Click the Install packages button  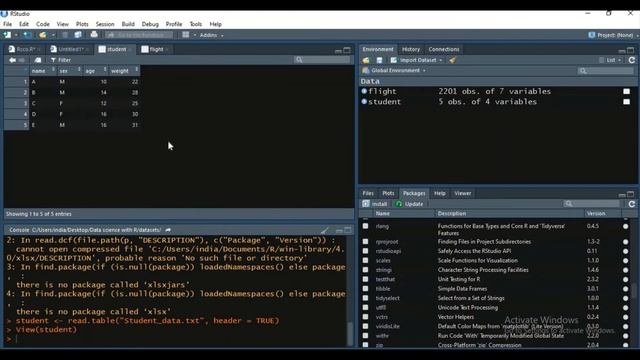point(375,204)
